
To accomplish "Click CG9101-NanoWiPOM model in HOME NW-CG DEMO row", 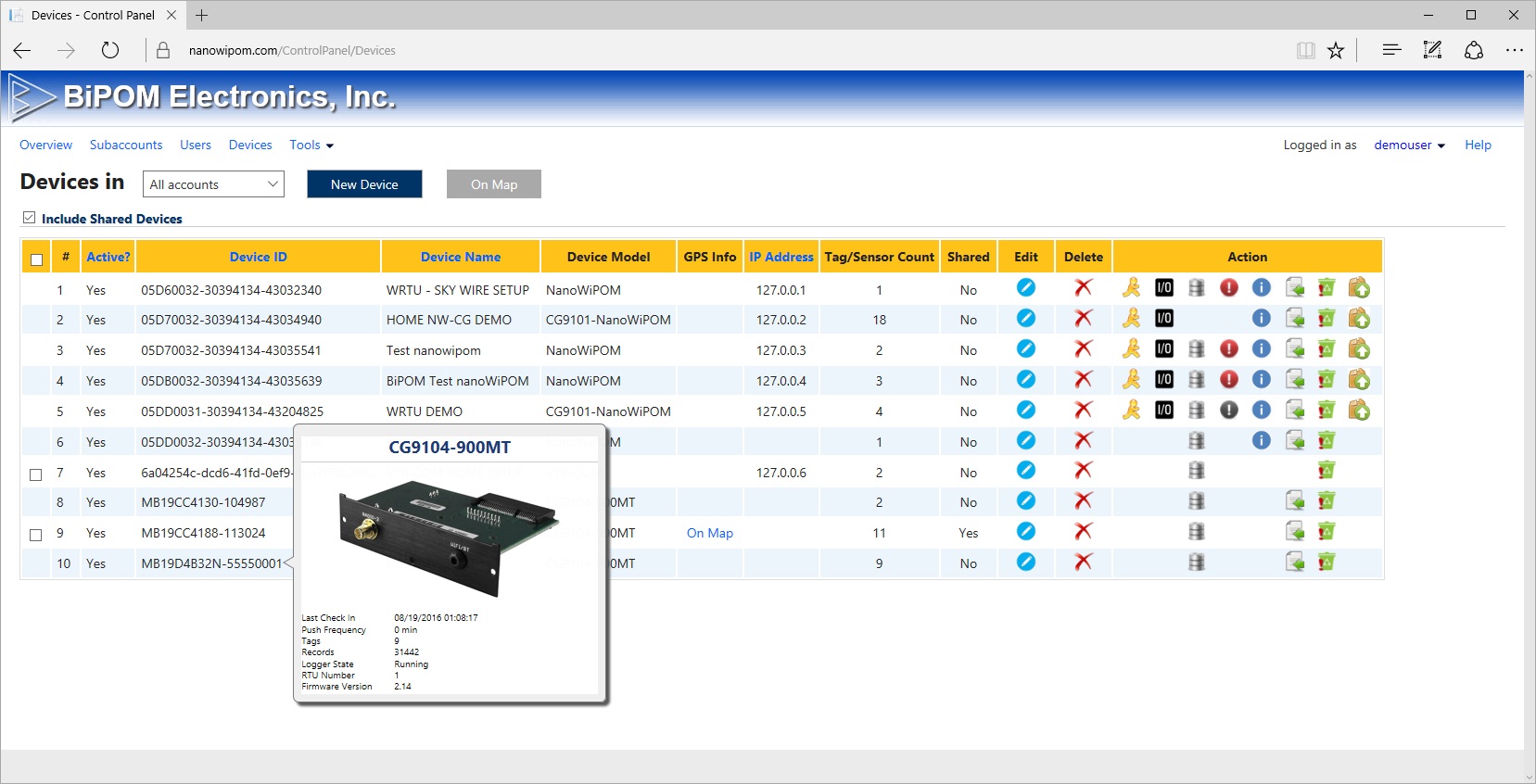I will coord(608,321).
